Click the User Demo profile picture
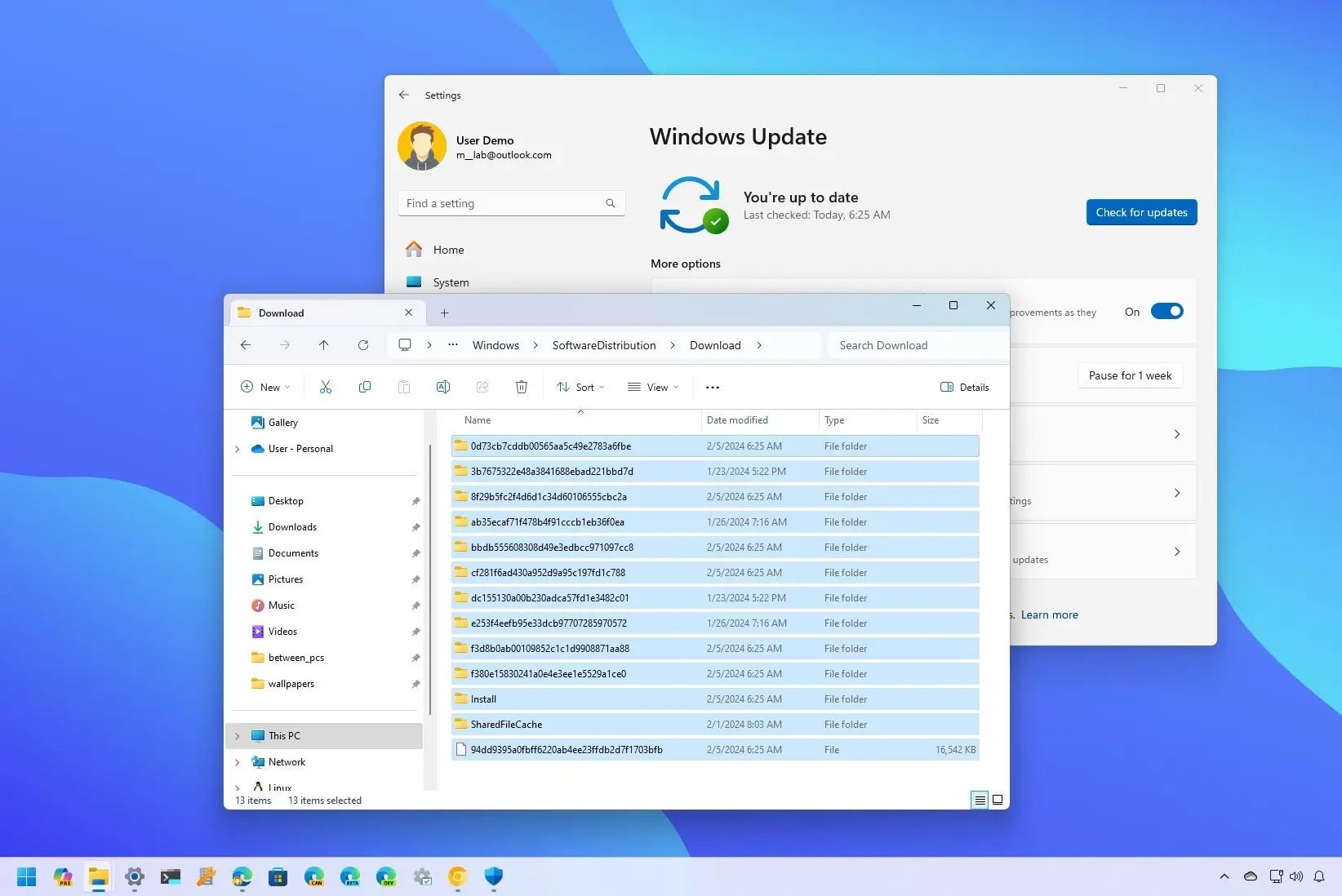This screenshot has width=1342, height=896. click(x=422, y=147)
